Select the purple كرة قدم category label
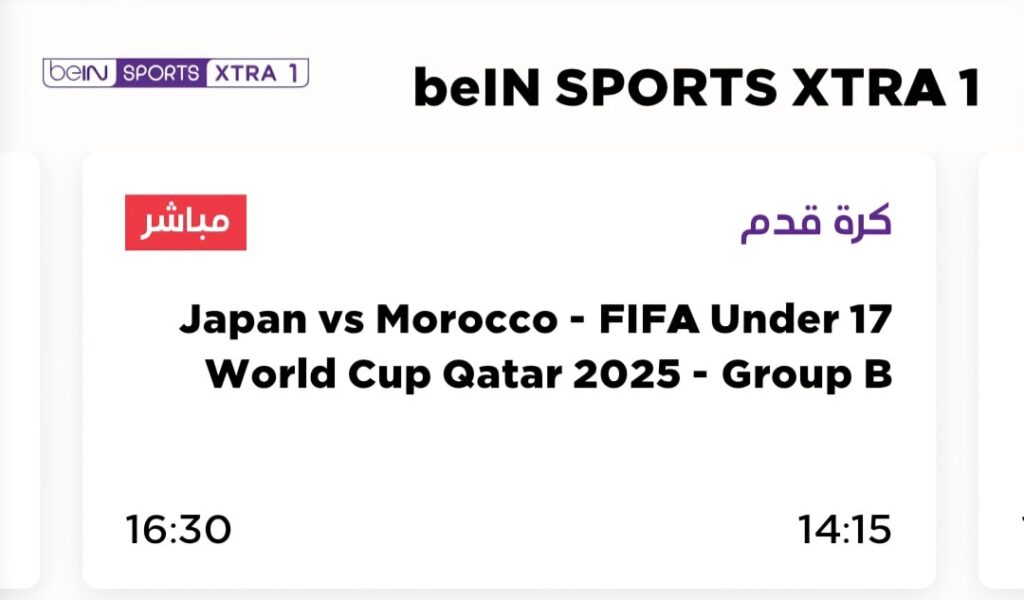The width and height of the screenshot is (1024, 600). click(x=816, y=223)
